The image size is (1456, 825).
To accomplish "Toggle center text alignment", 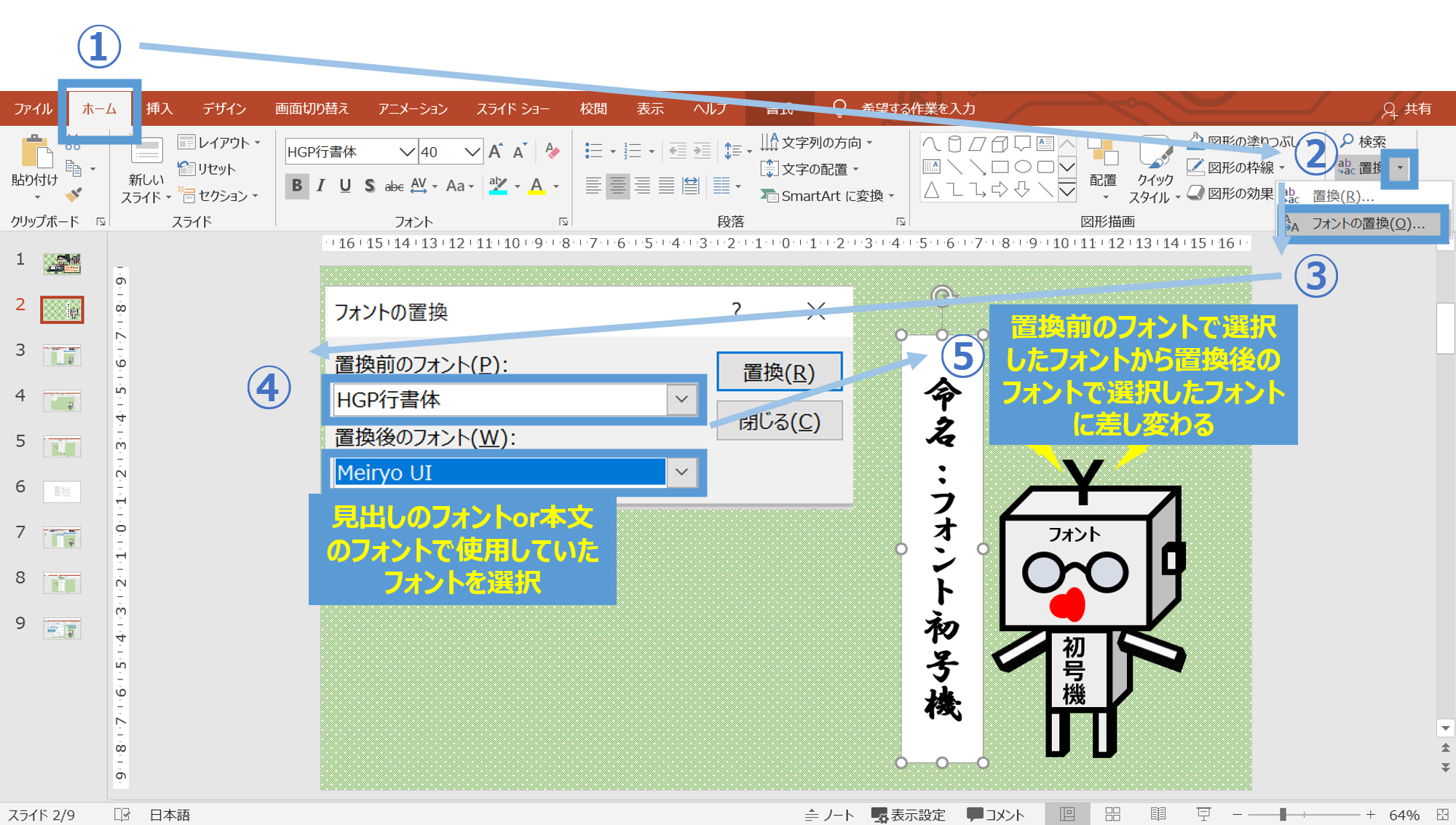I will pos(617,186).
